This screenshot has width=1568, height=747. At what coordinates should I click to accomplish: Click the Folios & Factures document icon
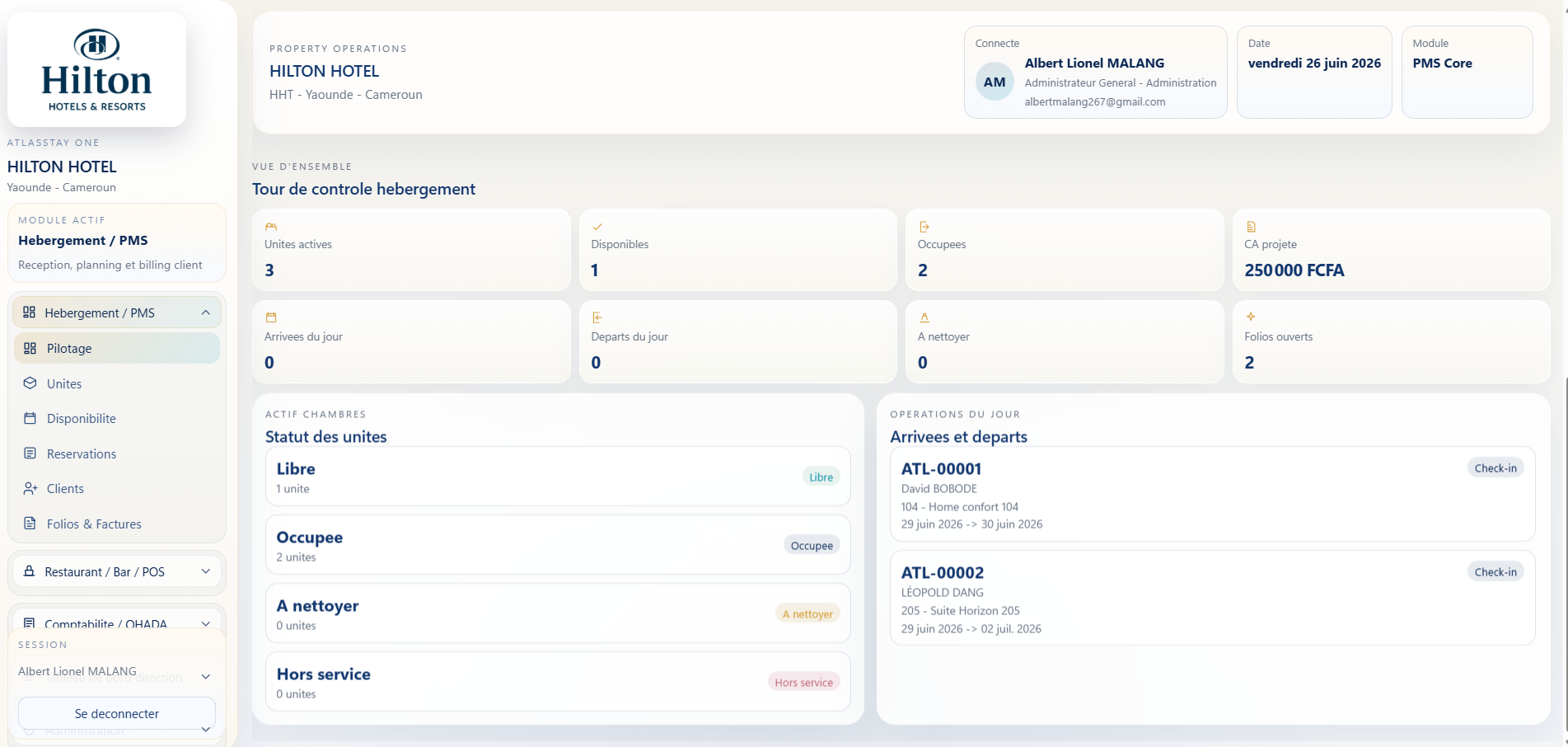(x=30, y=524)
